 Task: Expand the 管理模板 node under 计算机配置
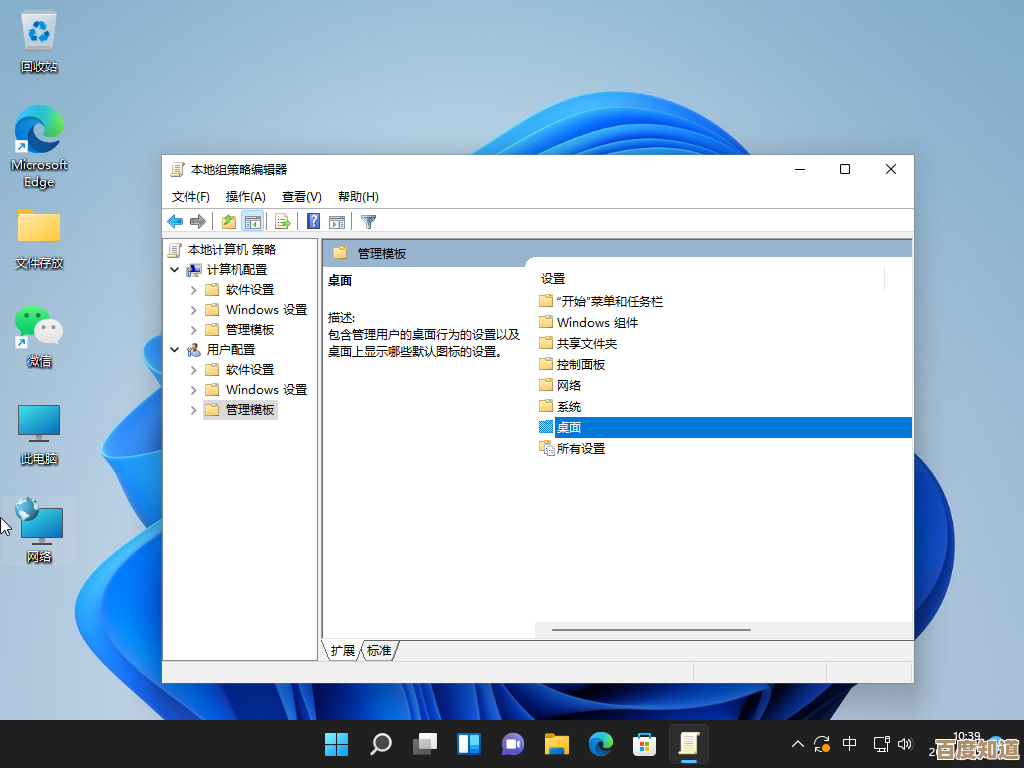pos(192,329)
